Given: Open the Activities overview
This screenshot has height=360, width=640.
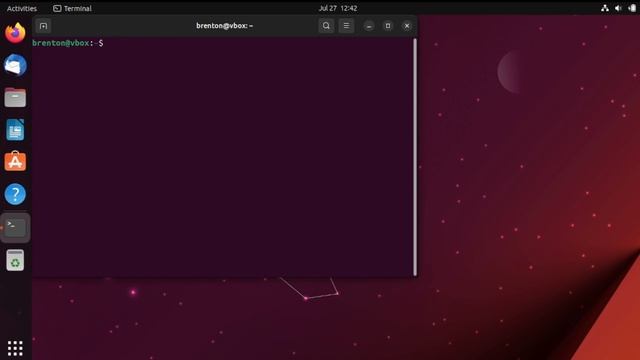Looking at the screenshot, I should coord(22,8).
